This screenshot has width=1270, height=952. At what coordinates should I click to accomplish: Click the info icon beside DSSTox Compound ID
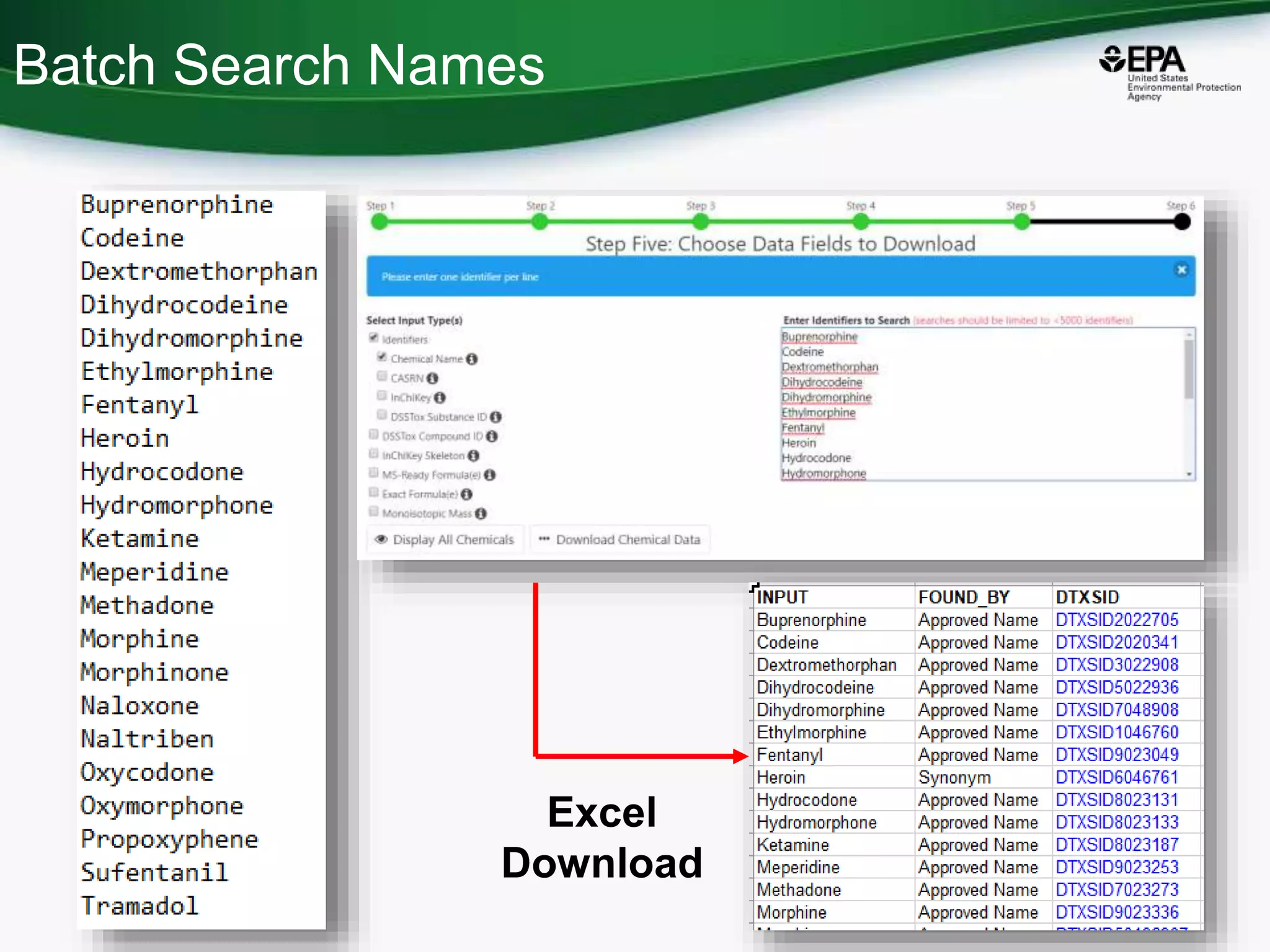pyautogui.click(x=492, y=436)
